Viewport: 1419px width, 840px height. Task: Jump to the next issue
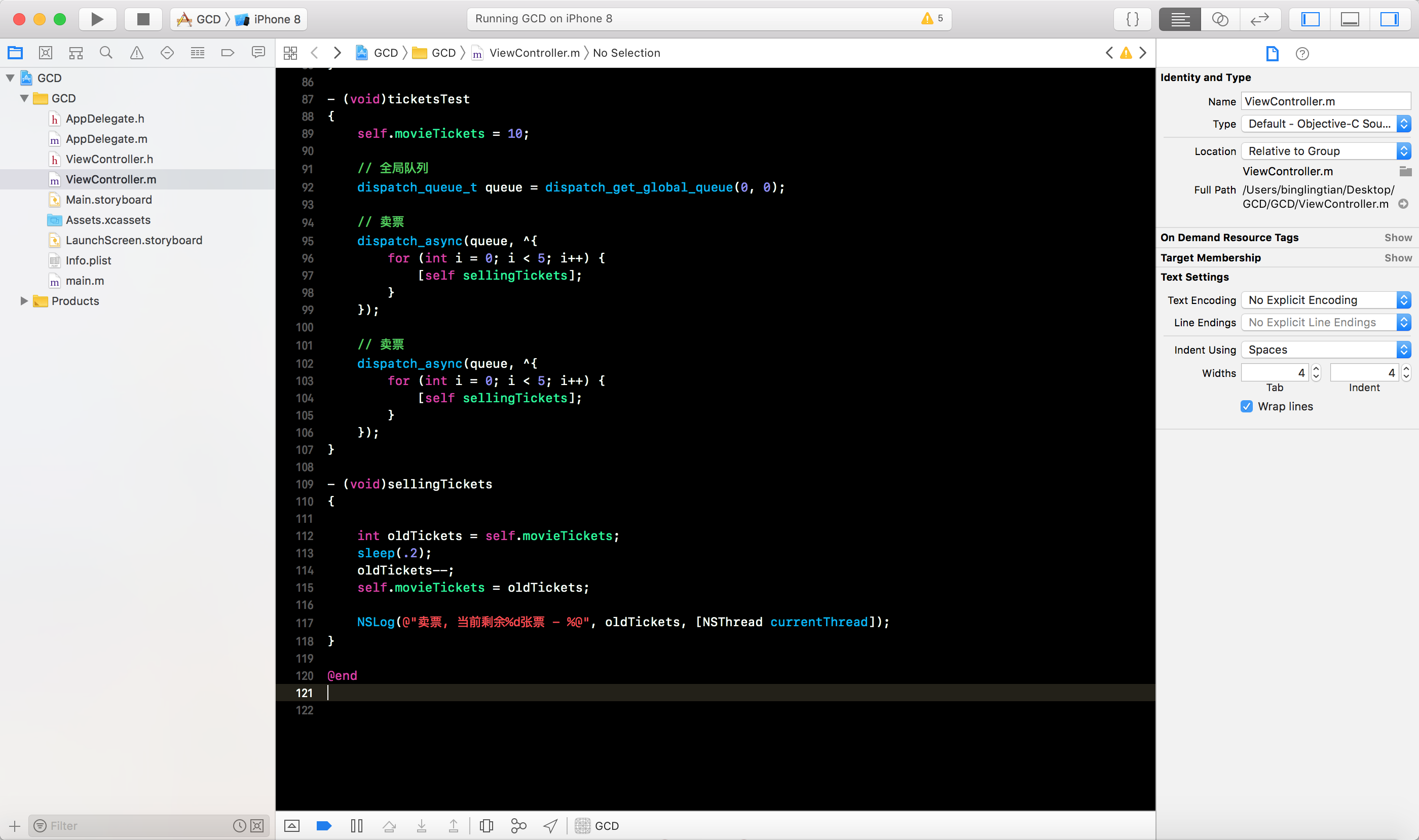[1143, 53]
